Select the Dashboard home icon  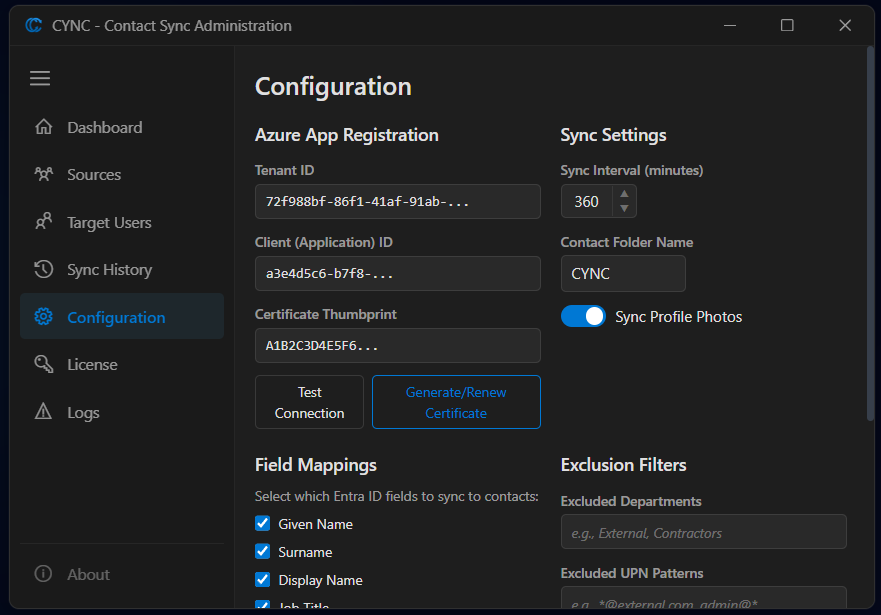click(x=44, y=127)
